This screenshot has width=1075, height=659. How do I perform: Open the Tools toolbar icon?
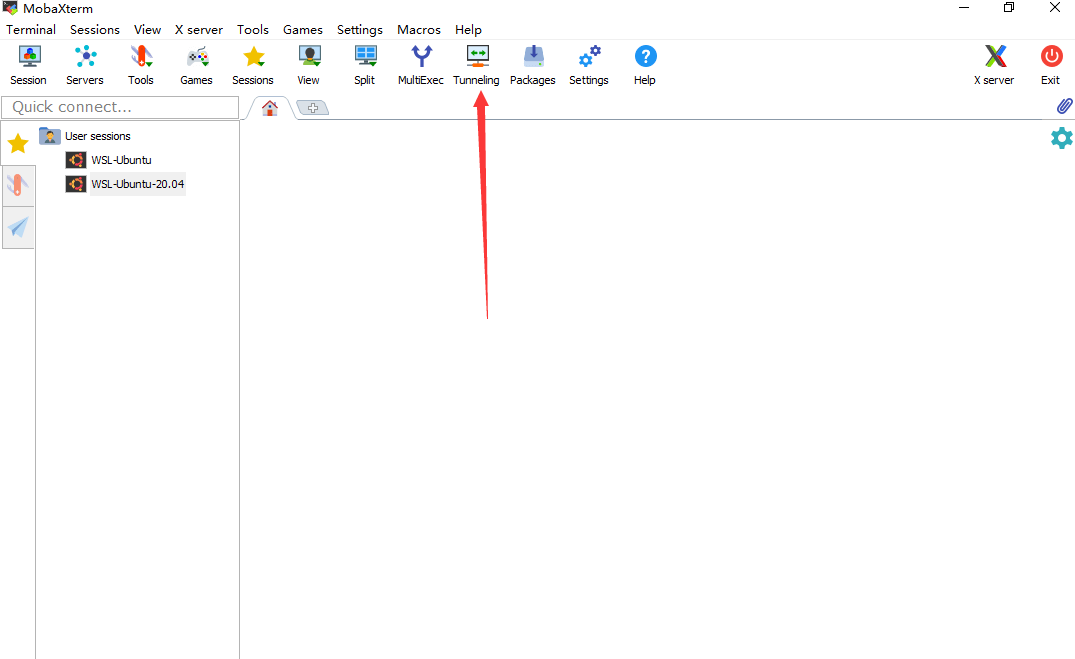(x=141, y=65)
